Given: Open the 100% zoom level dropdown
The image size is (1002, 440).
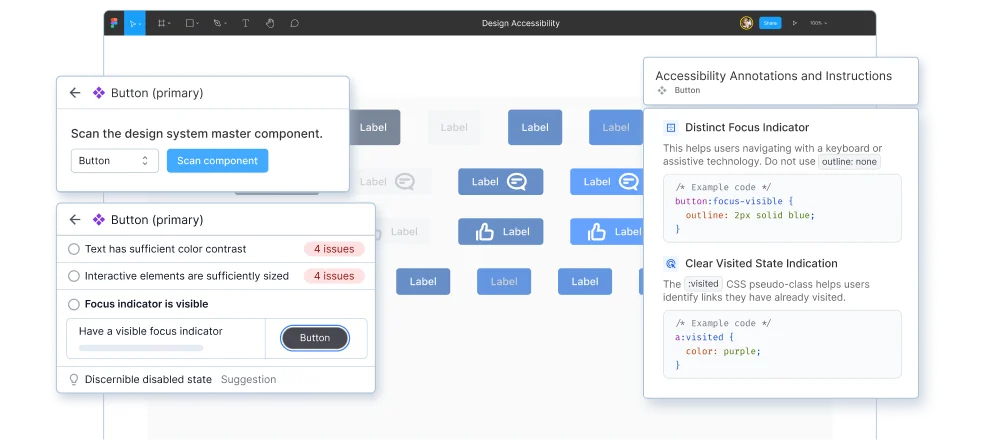Looking at the screenshot, I should pos(819,23).
